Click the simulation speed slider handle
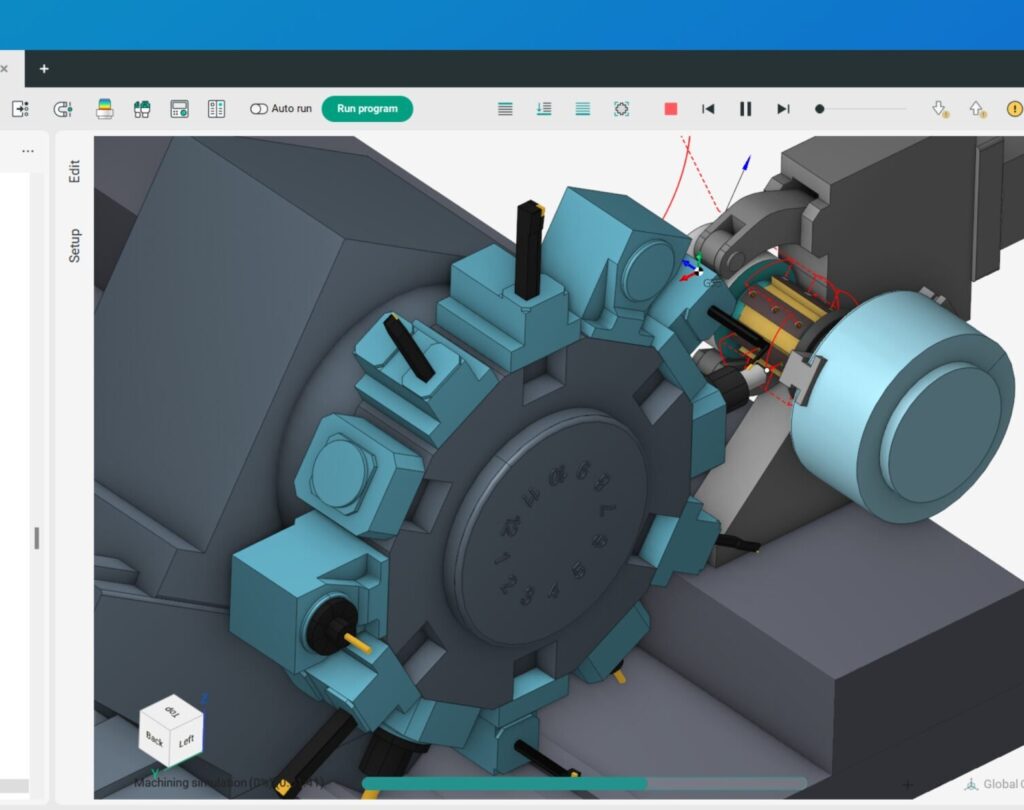Screen dimensions: 1024x810 (x=820, y=109)
